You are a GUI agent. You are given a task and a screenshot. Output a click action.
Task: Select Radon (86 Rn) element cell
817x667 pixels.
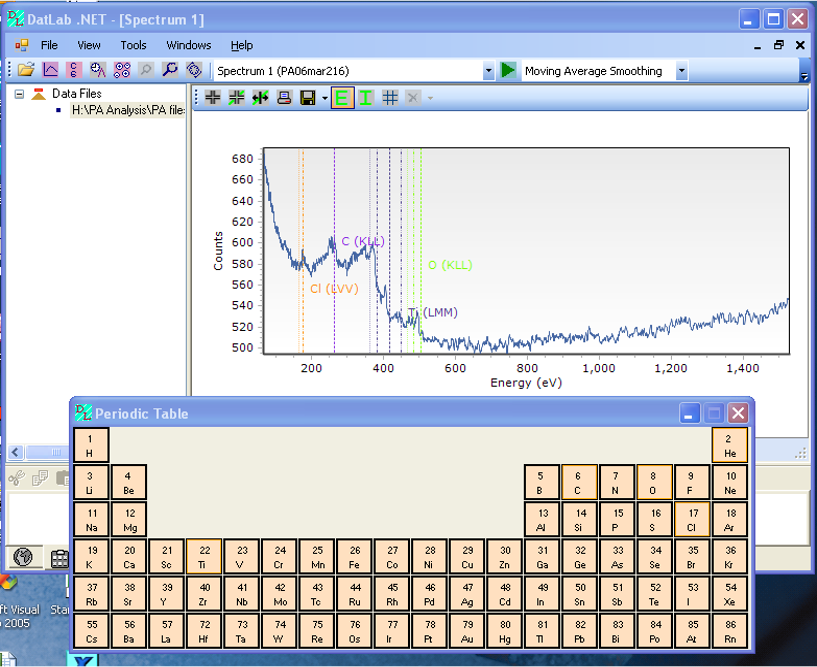(x=729, y=631)
